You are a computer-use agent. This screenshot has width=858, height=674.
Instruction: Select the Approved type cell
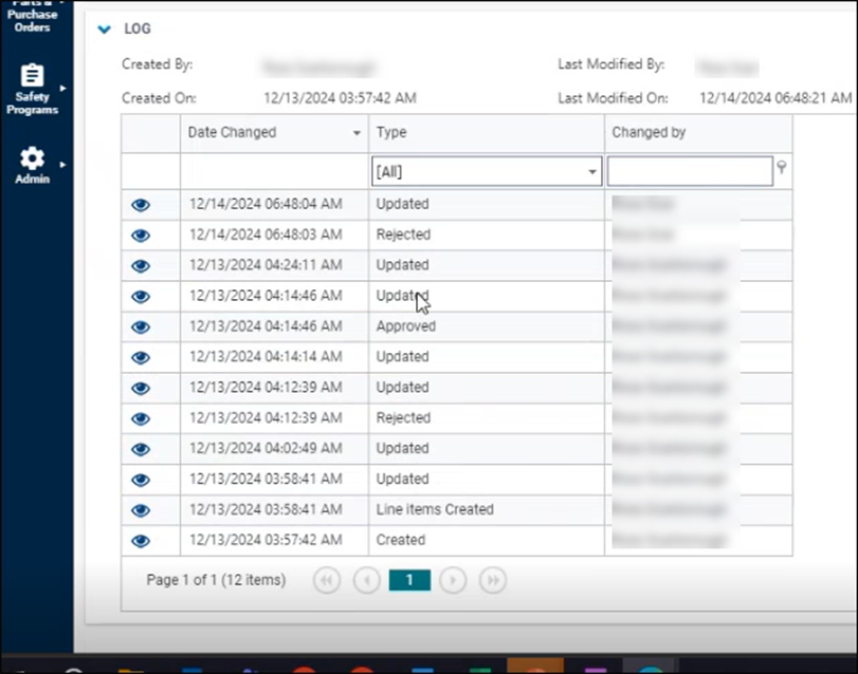486,327
